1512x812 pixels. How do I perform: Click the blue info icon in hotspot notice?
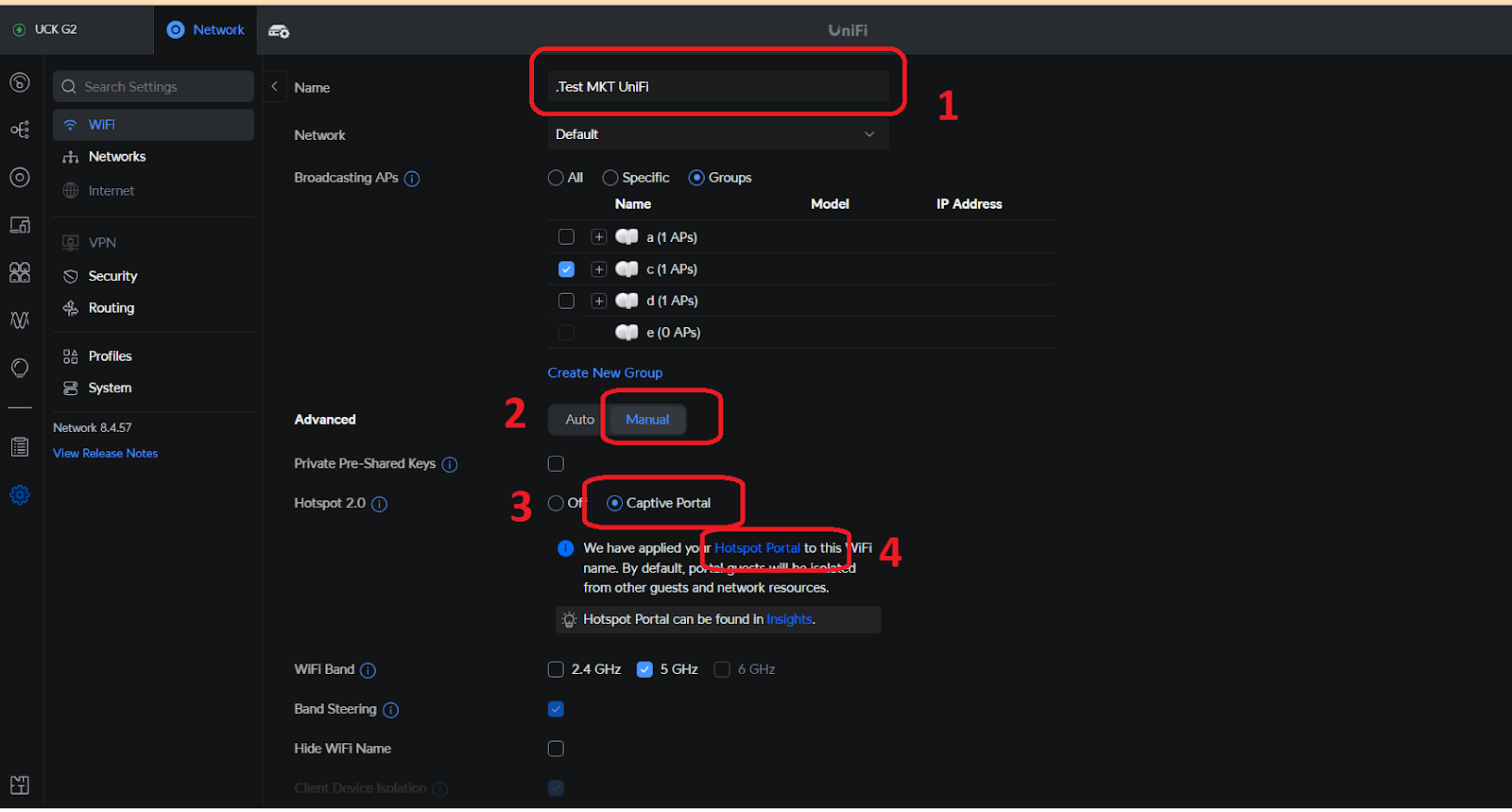(x=565, y=548)
